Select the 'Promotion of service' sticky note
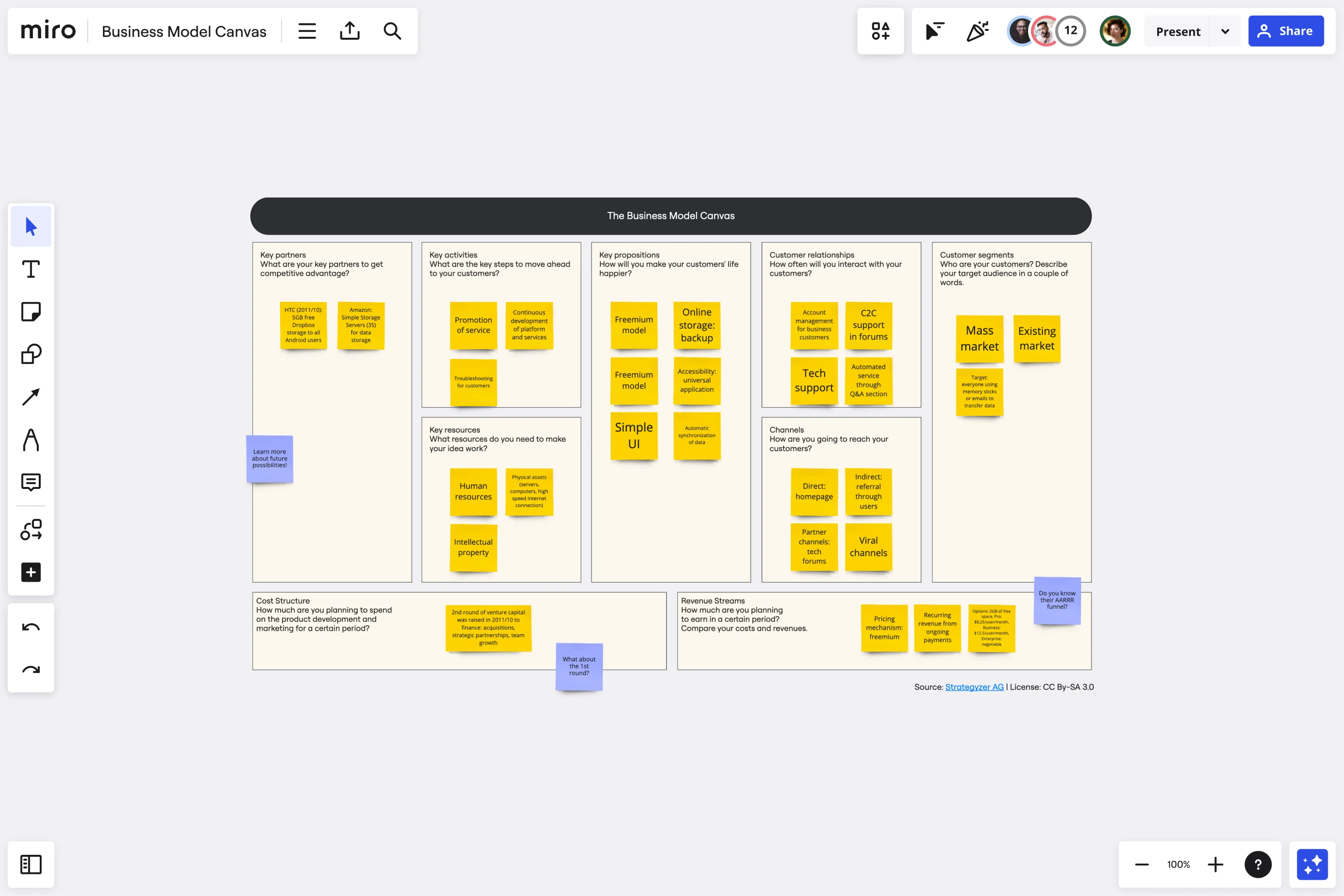The width and height of the screenshot is (1344, 896). coord(473,325)
